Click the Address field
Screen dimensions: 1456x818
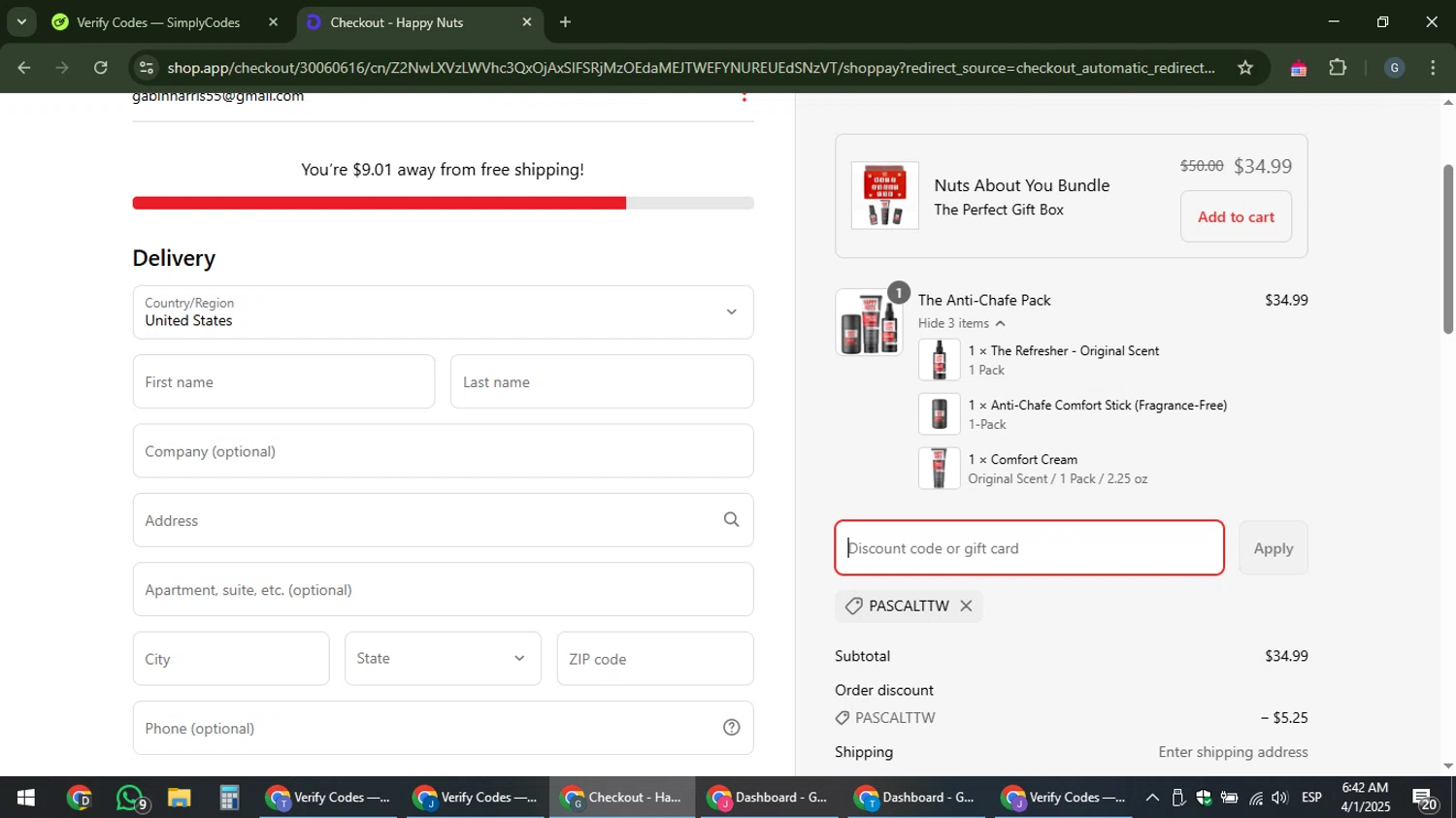point(443,520)
